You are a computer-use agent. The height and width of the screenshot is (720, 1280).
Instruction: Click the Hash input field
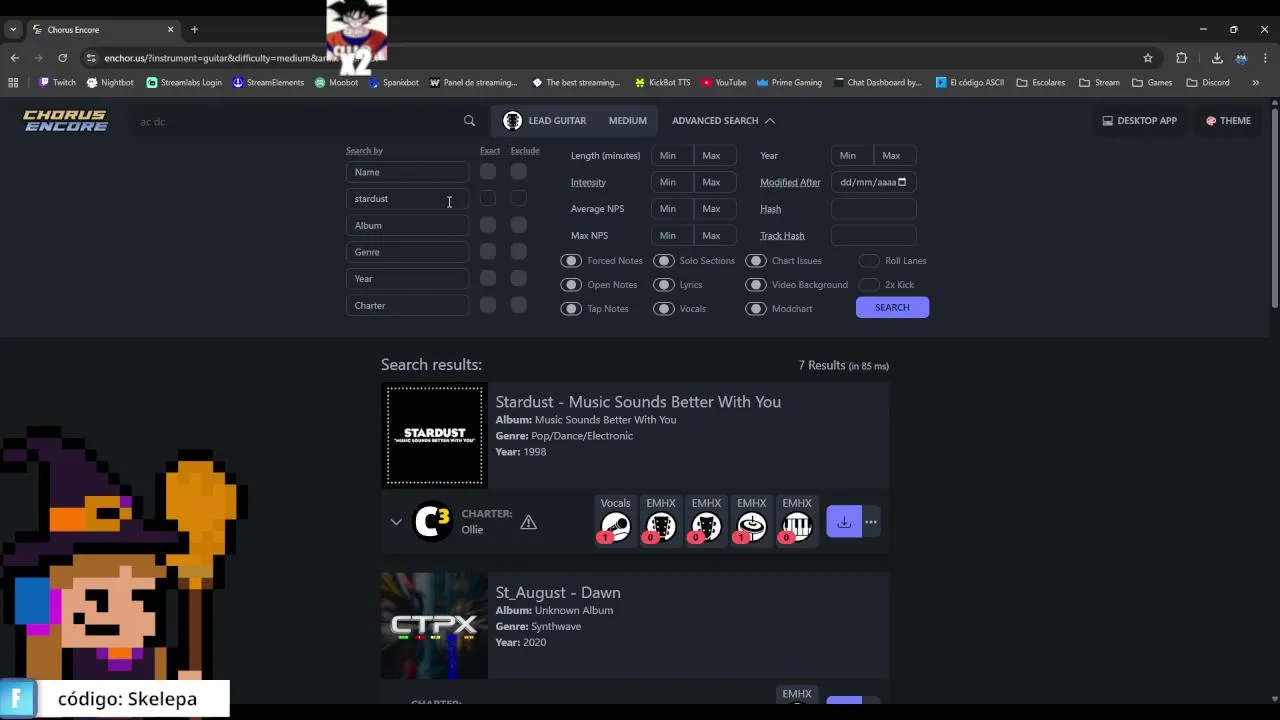coord(873,209)
